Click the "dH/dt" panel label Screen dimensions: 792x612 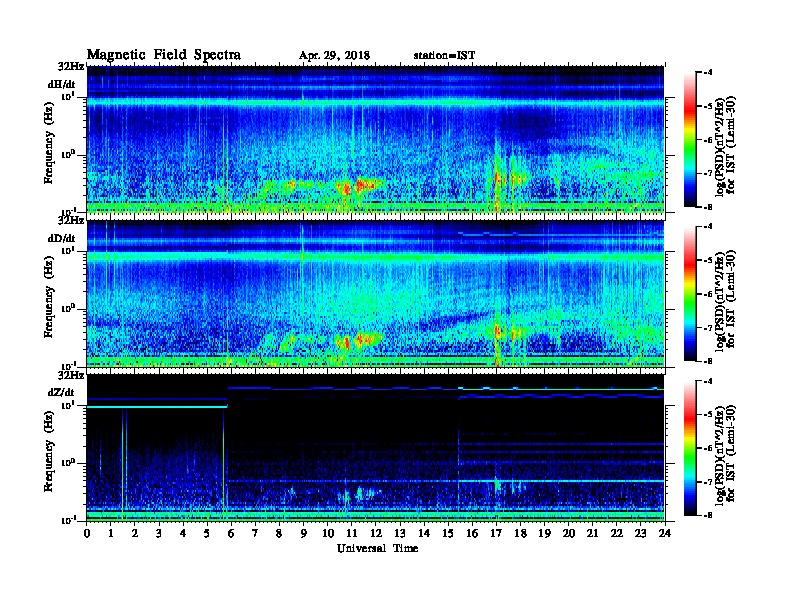pos(62,85)
